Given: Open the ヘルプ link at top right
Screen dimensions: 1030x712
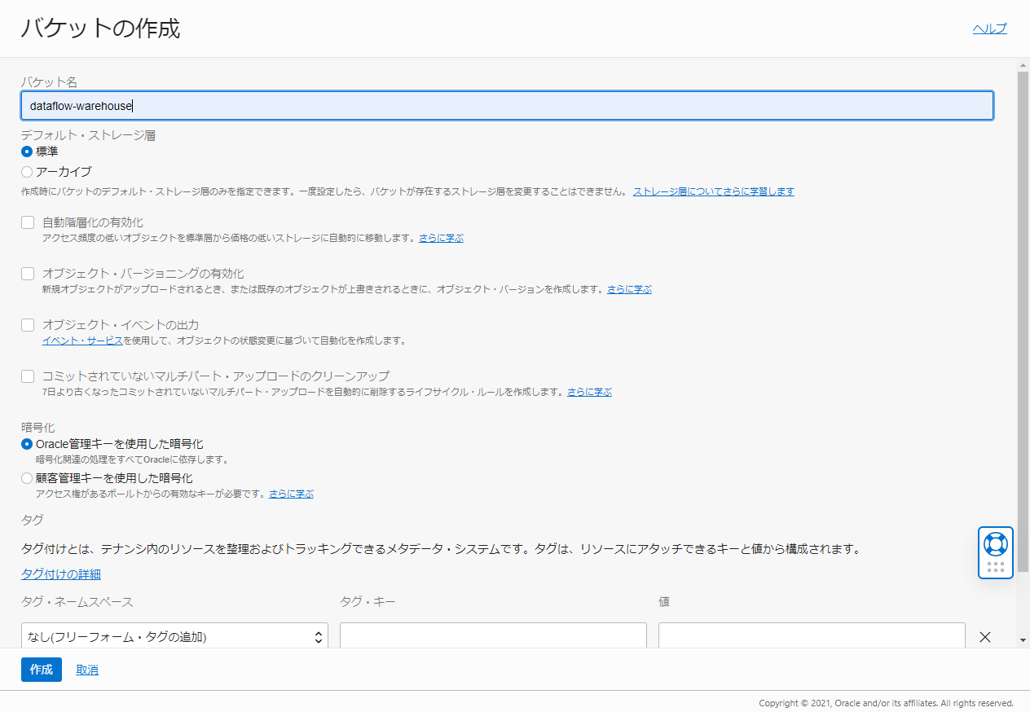Looking at the screenshot, I should pyautogui.click(x=989, y=29).
